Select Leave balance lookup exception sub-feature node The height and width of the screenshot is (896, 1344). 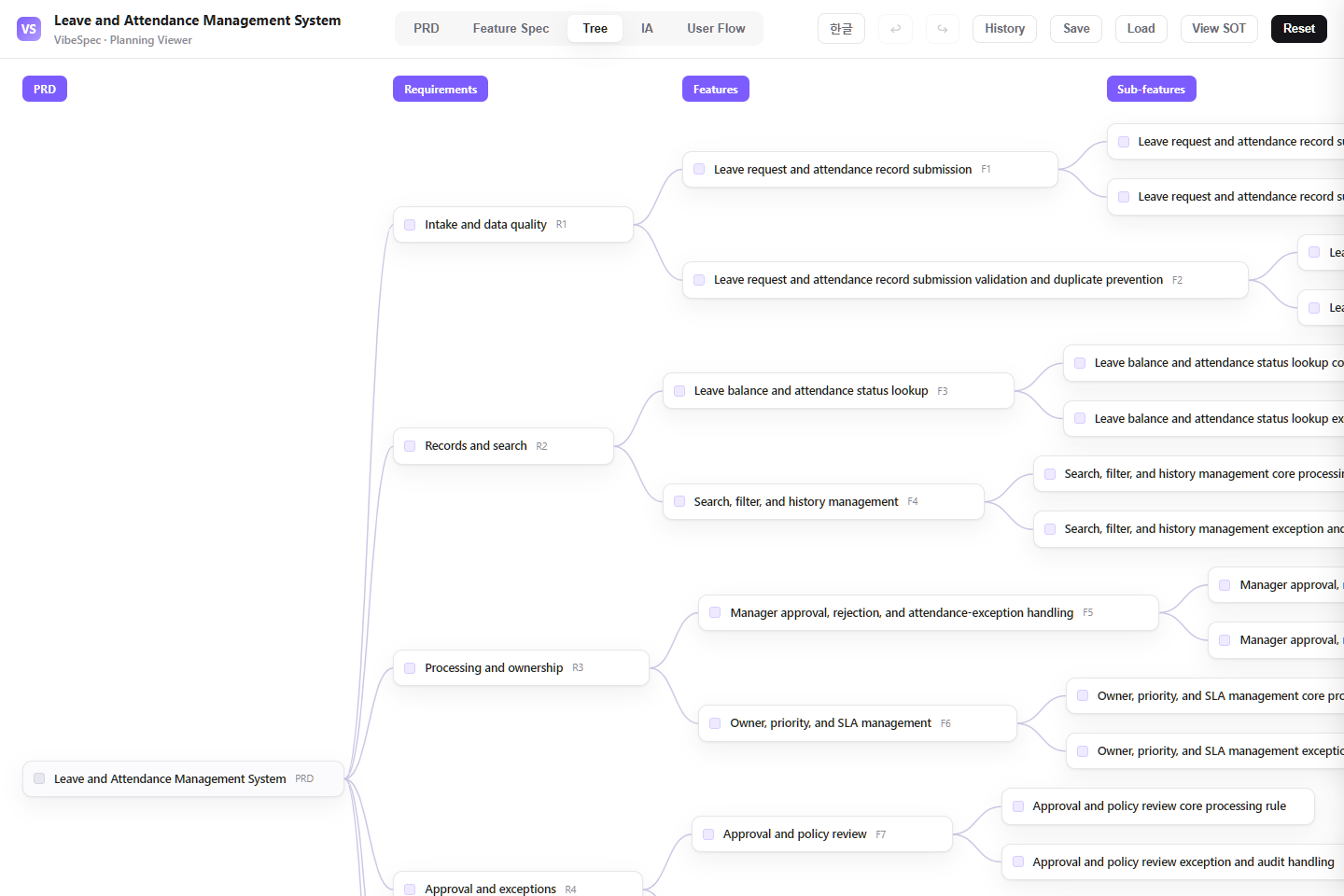tap(1204, 418)
